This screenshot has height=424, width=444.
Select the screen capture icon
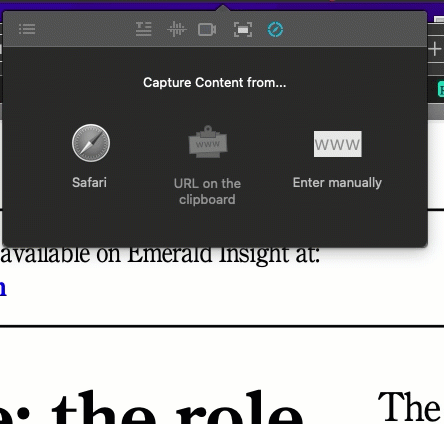pos(243,30)
